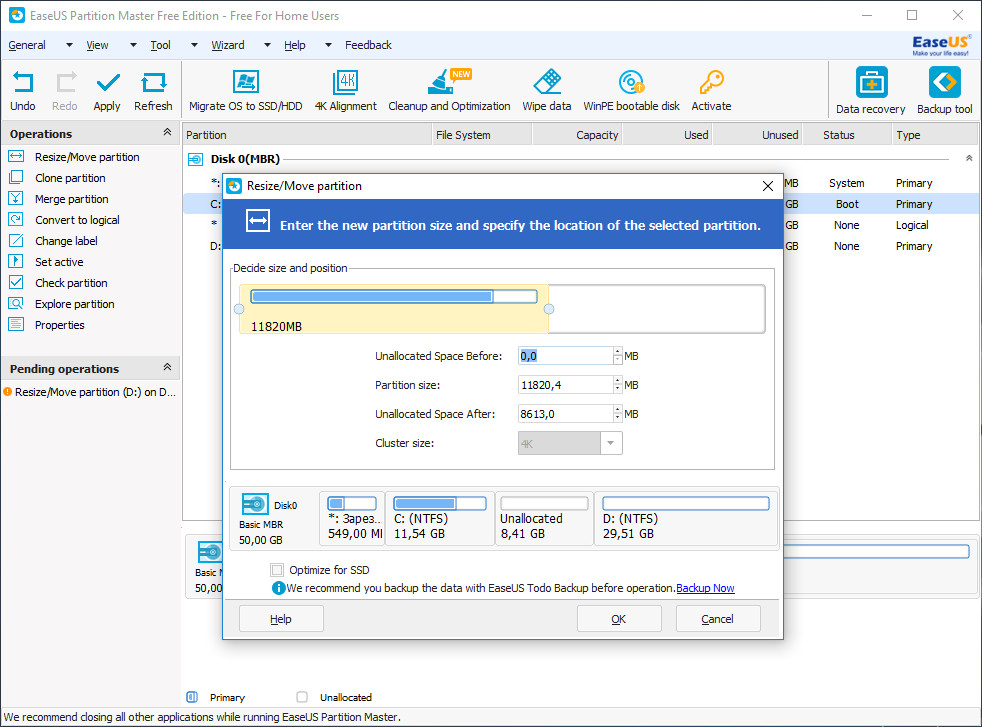
Task: Create a WinPE bootable disk
Action: 631,84
